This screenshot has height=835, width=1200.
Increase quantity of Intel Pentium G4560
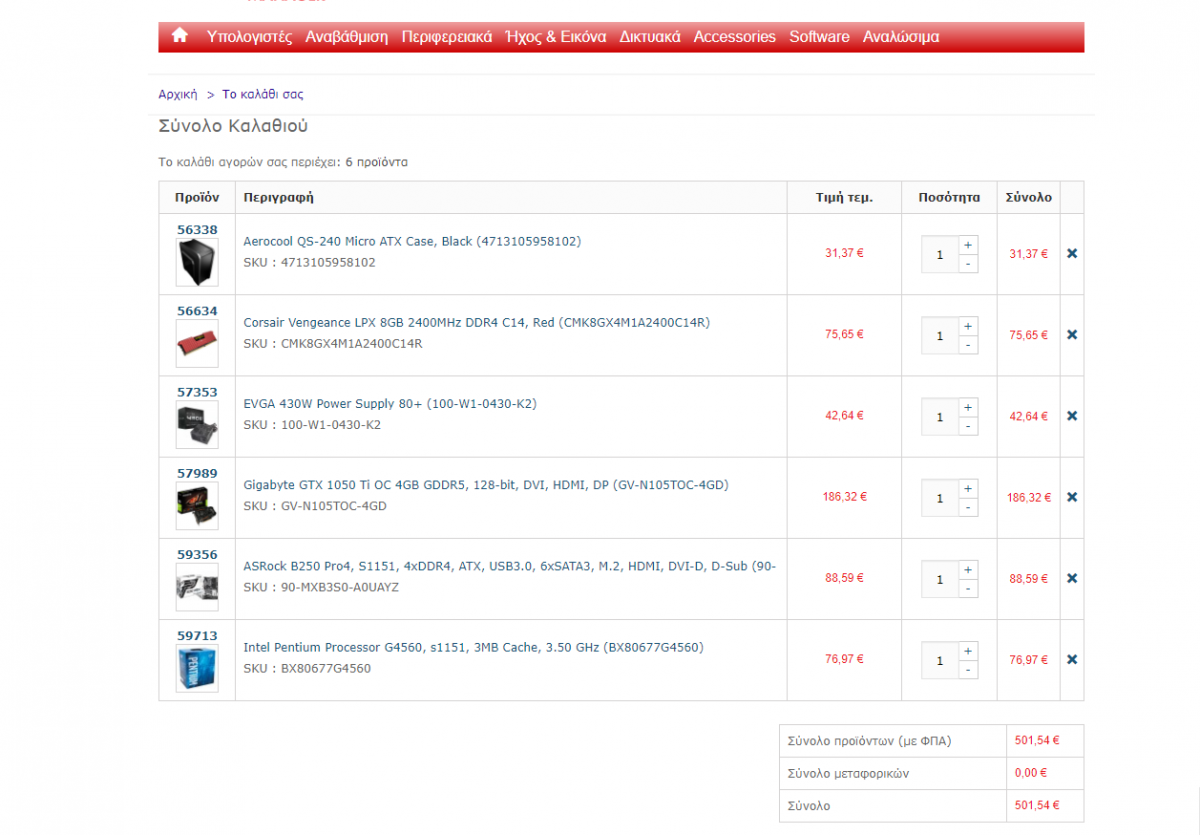[968, 650]
